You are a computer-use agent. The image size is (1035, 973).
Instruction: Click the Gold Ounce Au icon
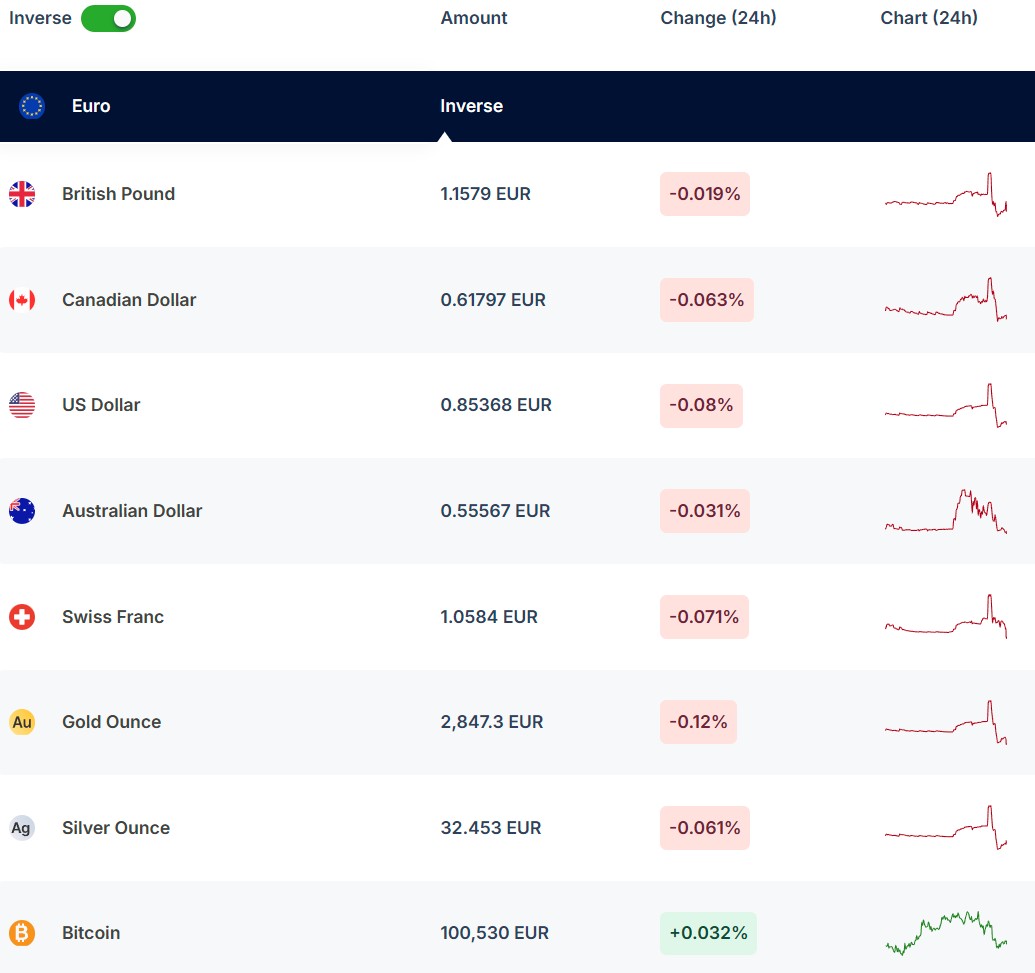pyautogui.click(x=22, y=722)
